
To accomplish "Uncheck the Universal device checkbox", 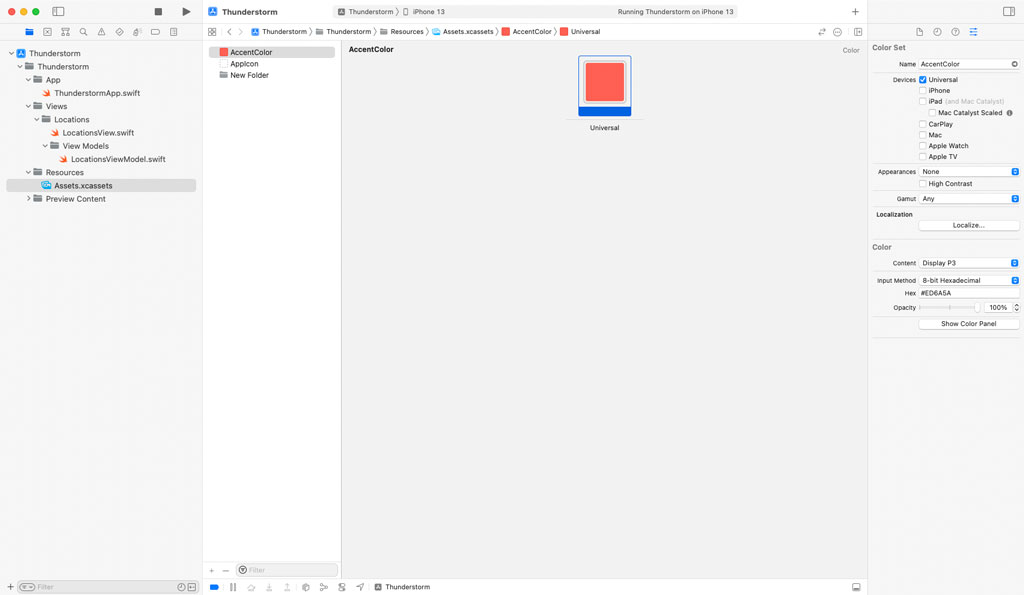I will pos(923,80).
